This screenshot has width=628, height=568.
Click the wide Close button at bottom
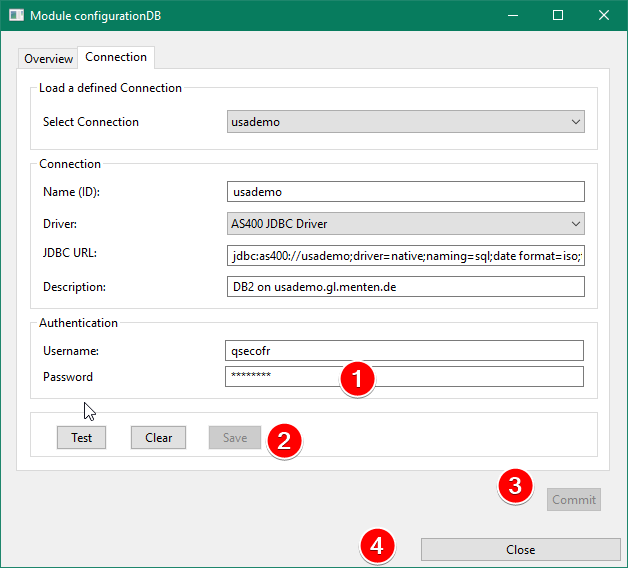520,550
